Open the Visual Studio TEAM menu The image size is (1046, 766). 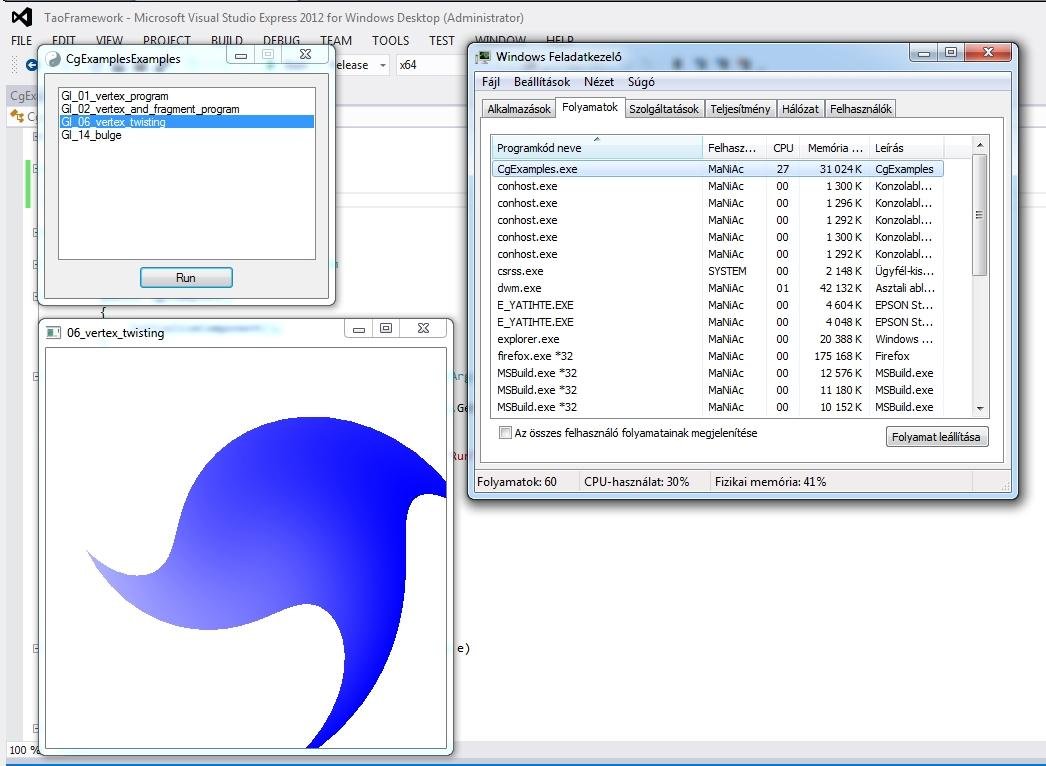(x=336, y=41)
